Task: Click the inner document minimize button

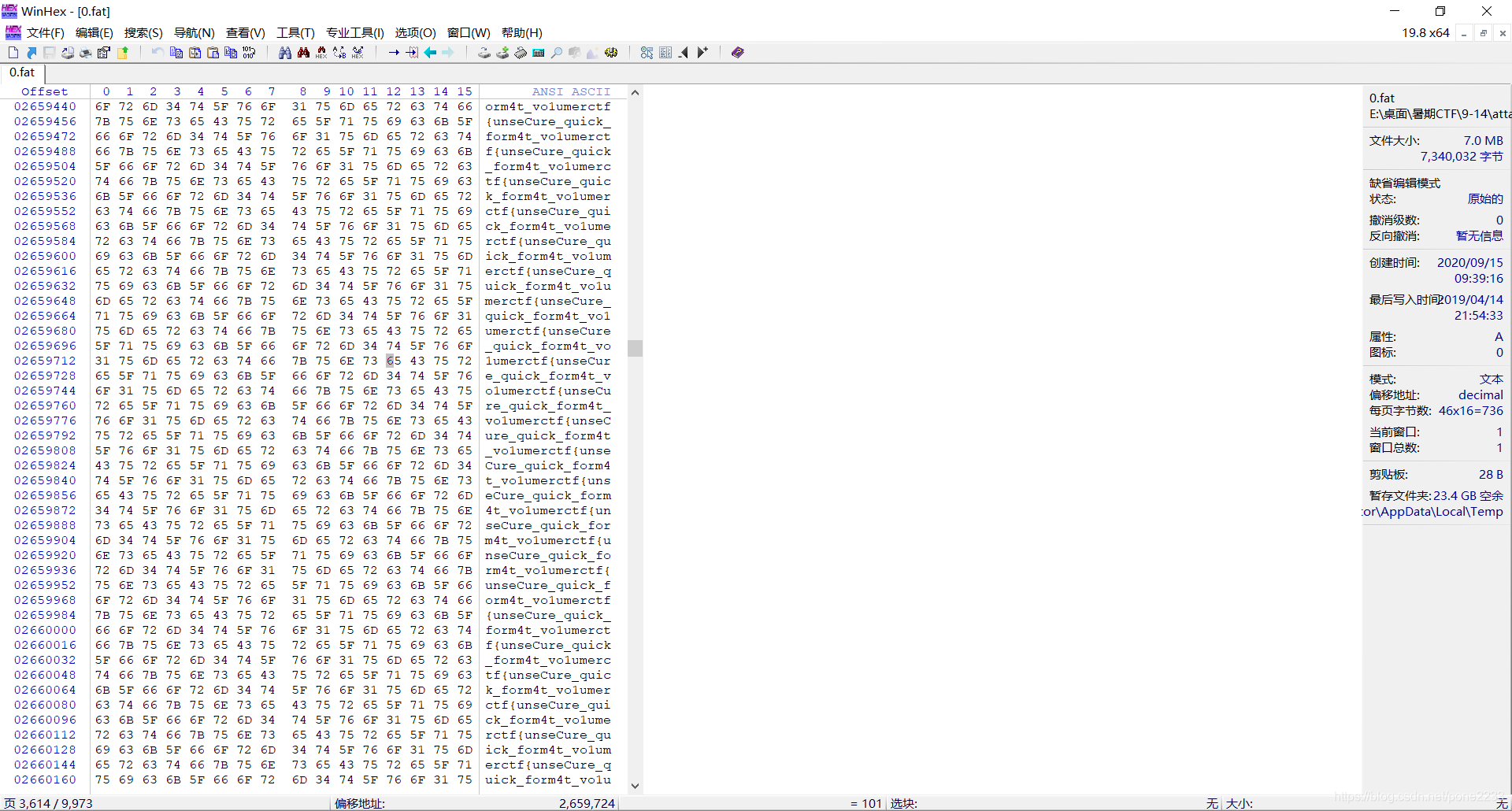Action: tap(1464, 33)
